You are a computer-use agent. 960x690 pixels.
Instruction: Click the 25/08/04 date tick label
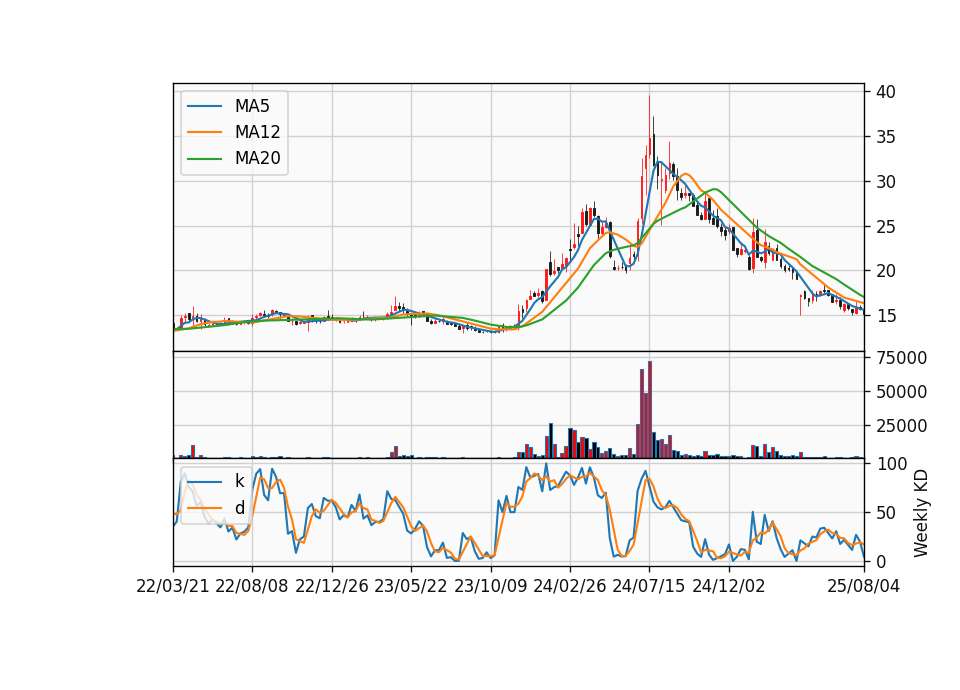[x=863, y=586]
